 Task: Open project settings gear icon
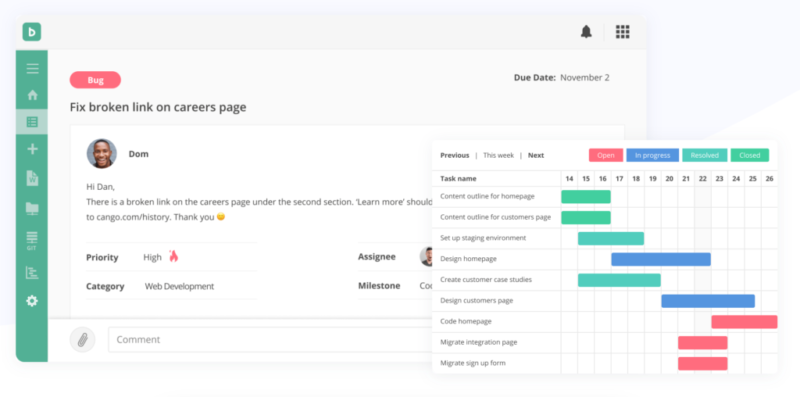[32, 301]
